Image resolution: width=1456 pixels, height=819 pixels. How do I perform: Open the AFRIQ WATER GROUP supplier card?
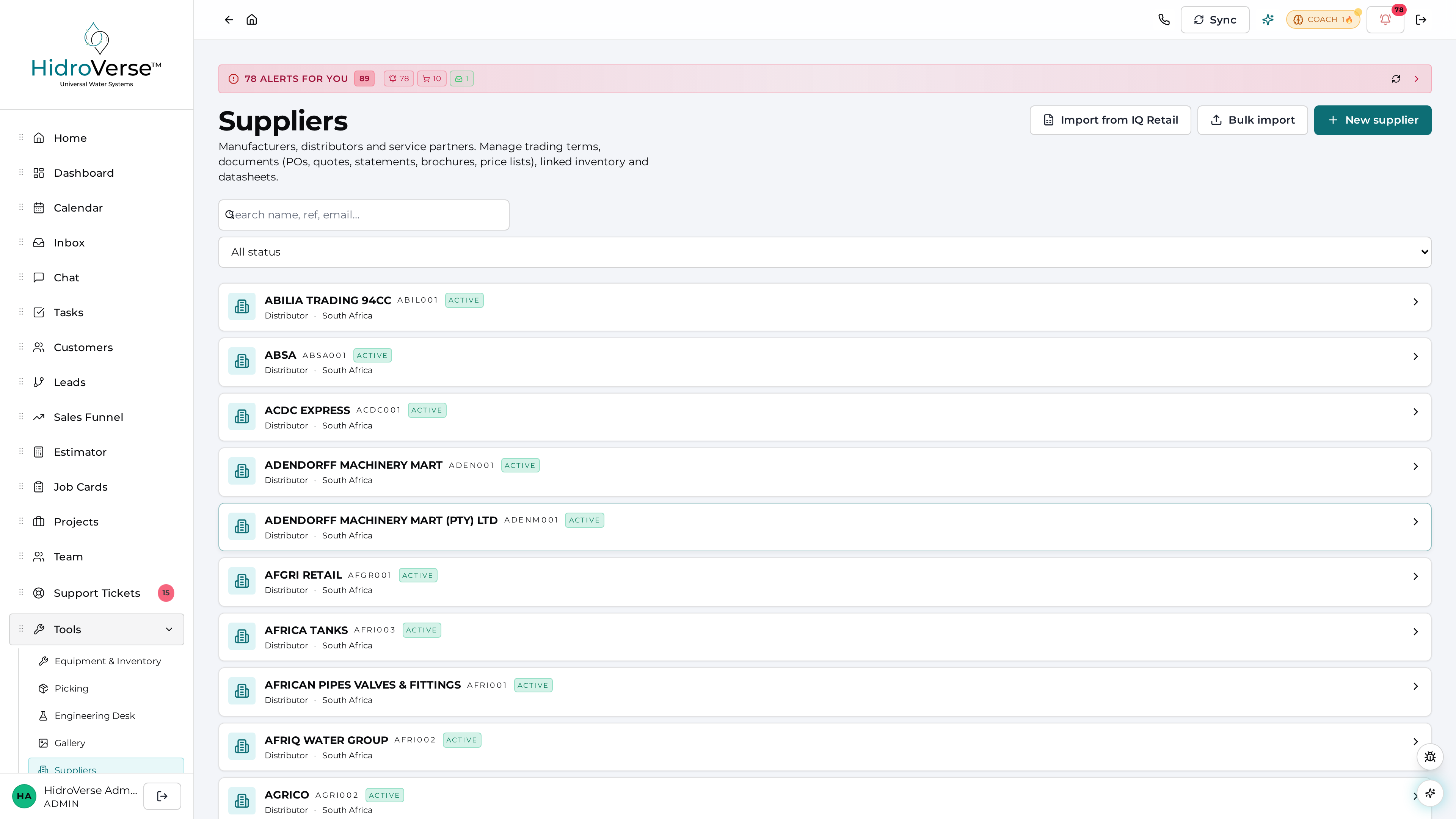tap(825, 747)
